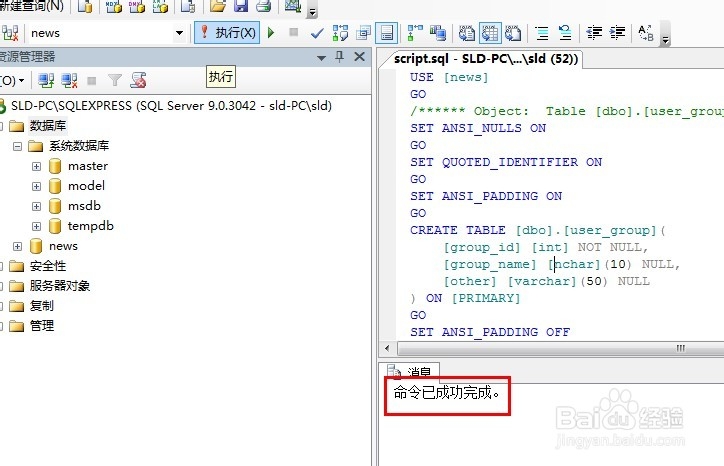The height and width of the screenshot is (466, 724).
Task: Click the Save floppy disk icon
Action: pyautogui.click(x=241, y=6)
